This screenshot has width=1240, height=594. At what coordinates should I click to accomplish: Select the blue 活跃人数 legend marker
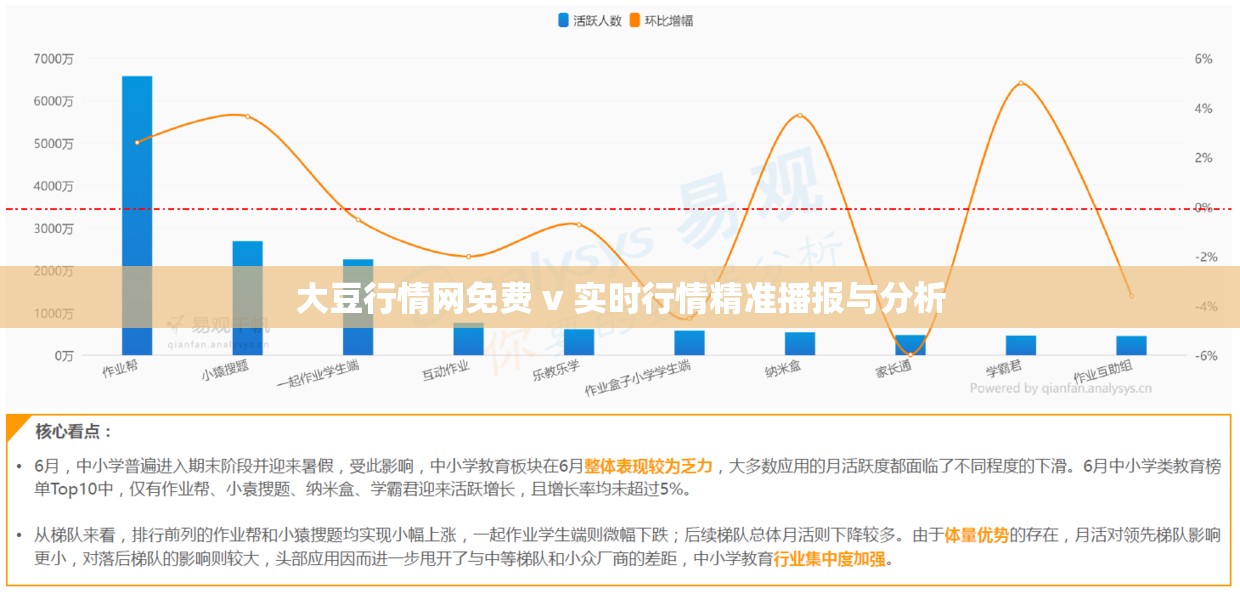click(563, 17)
